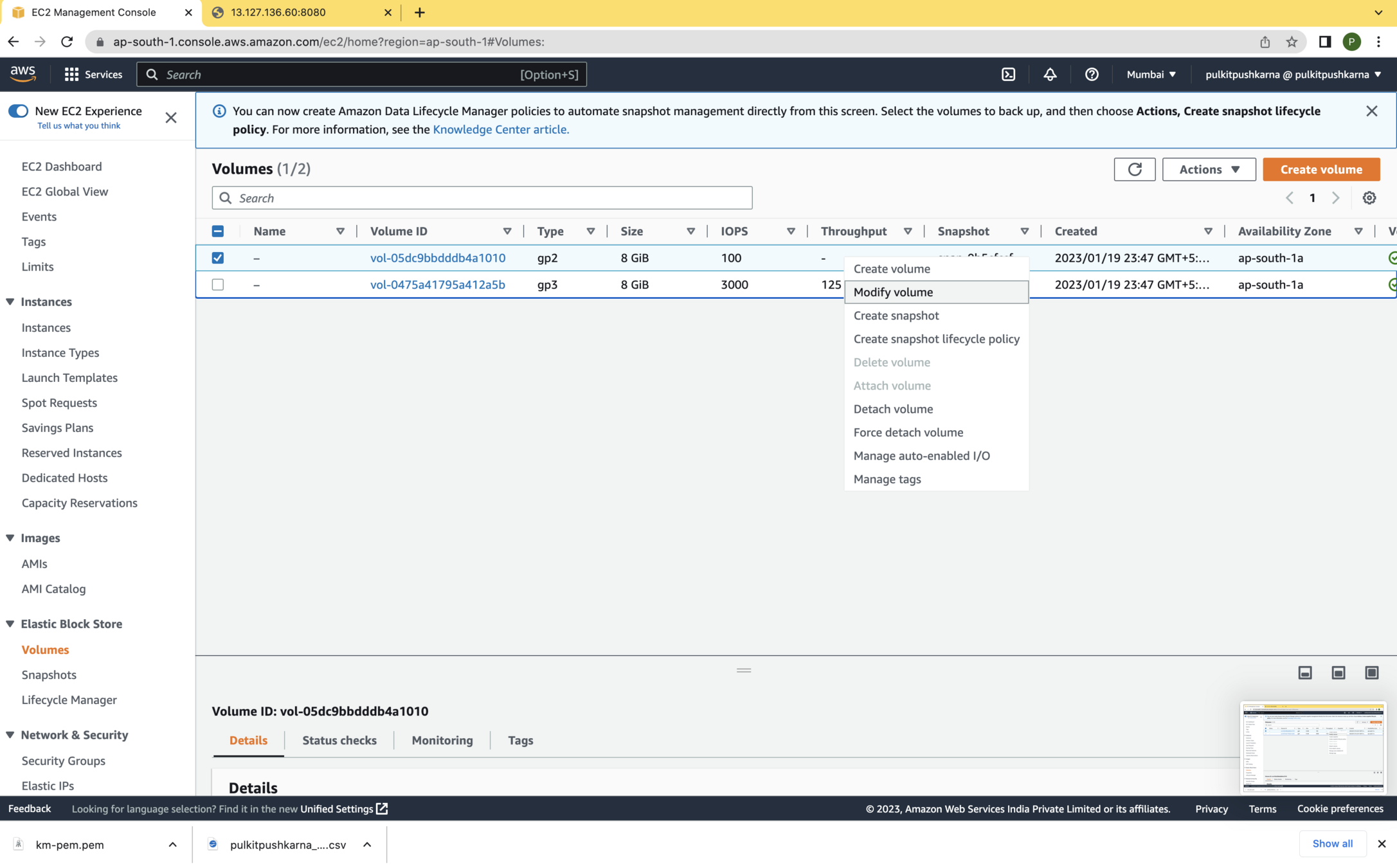The height and width of the screenshot is (868, 1397).
Task: Check the vol-0475a41795a412a5b row checkbox
Action: click(x=218, y=284)
